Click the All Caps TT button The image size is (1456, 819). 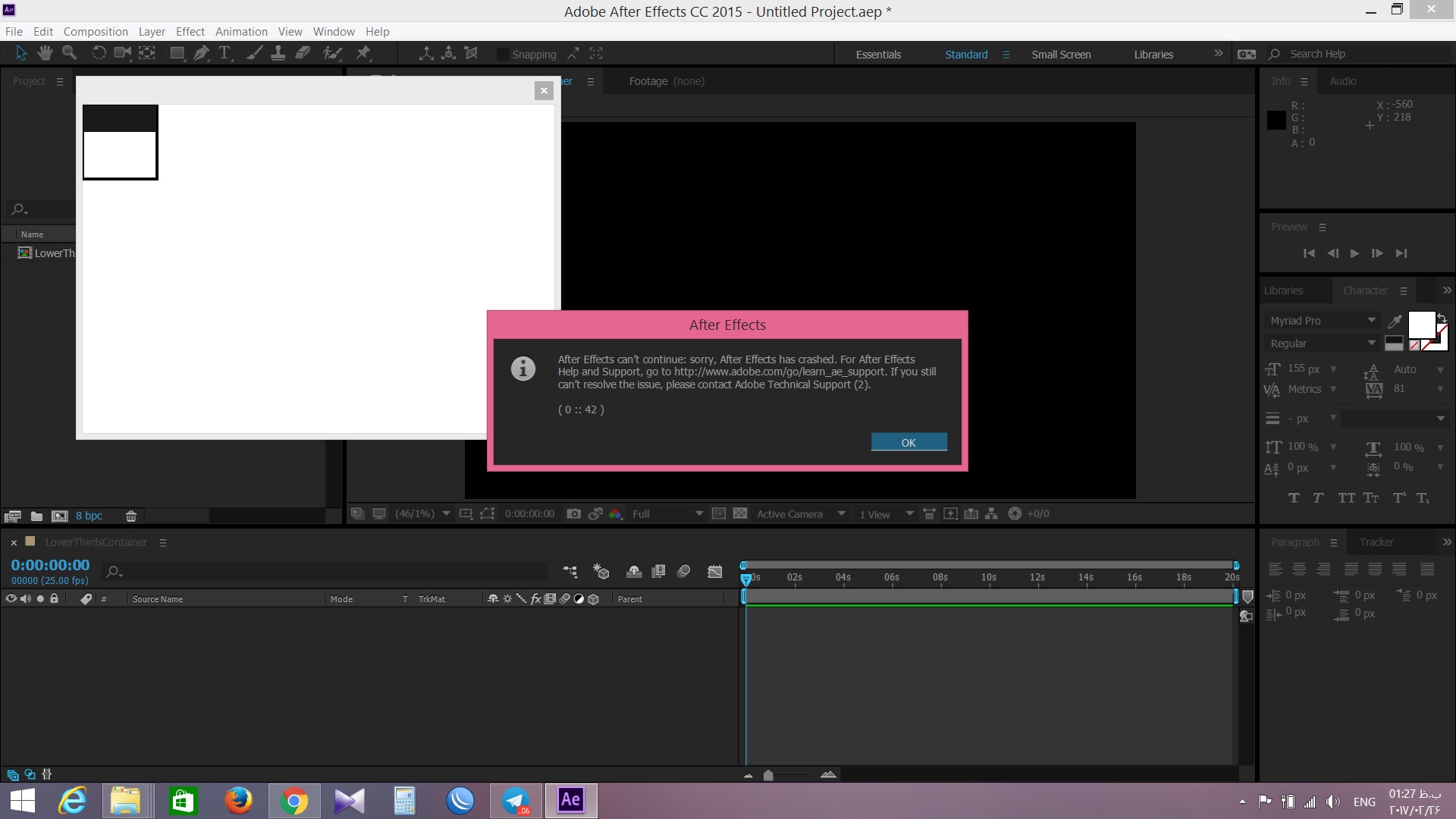coord(1346,498)
